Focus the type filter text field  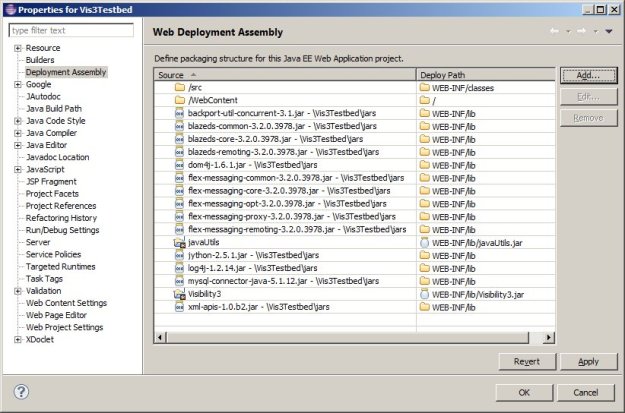coord(71,30)
